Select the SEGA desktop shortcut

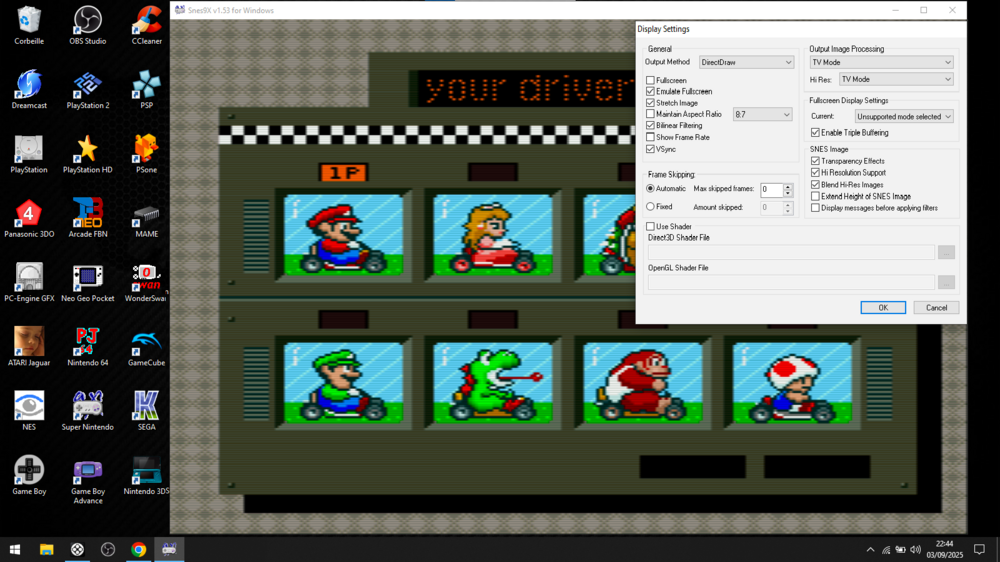click(x=147, y=411)
